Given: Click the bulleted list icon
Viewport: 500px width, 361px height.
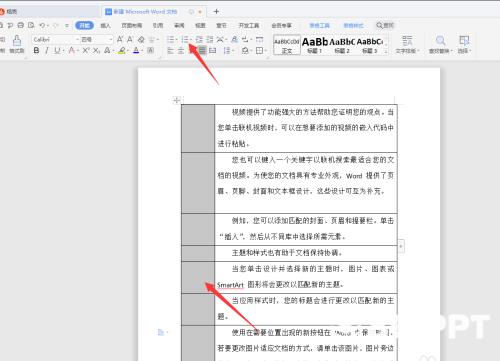Looking at the screenshot, I should coord(171,40).
